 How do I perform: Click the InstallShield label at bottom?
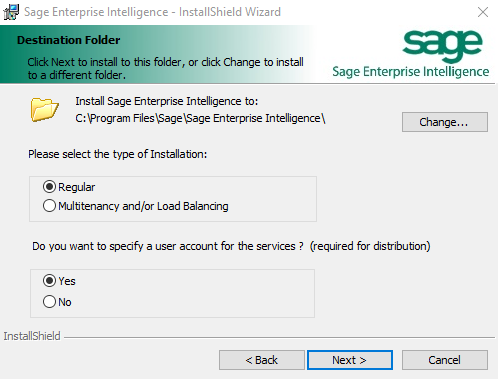click(x=32, y=336)
